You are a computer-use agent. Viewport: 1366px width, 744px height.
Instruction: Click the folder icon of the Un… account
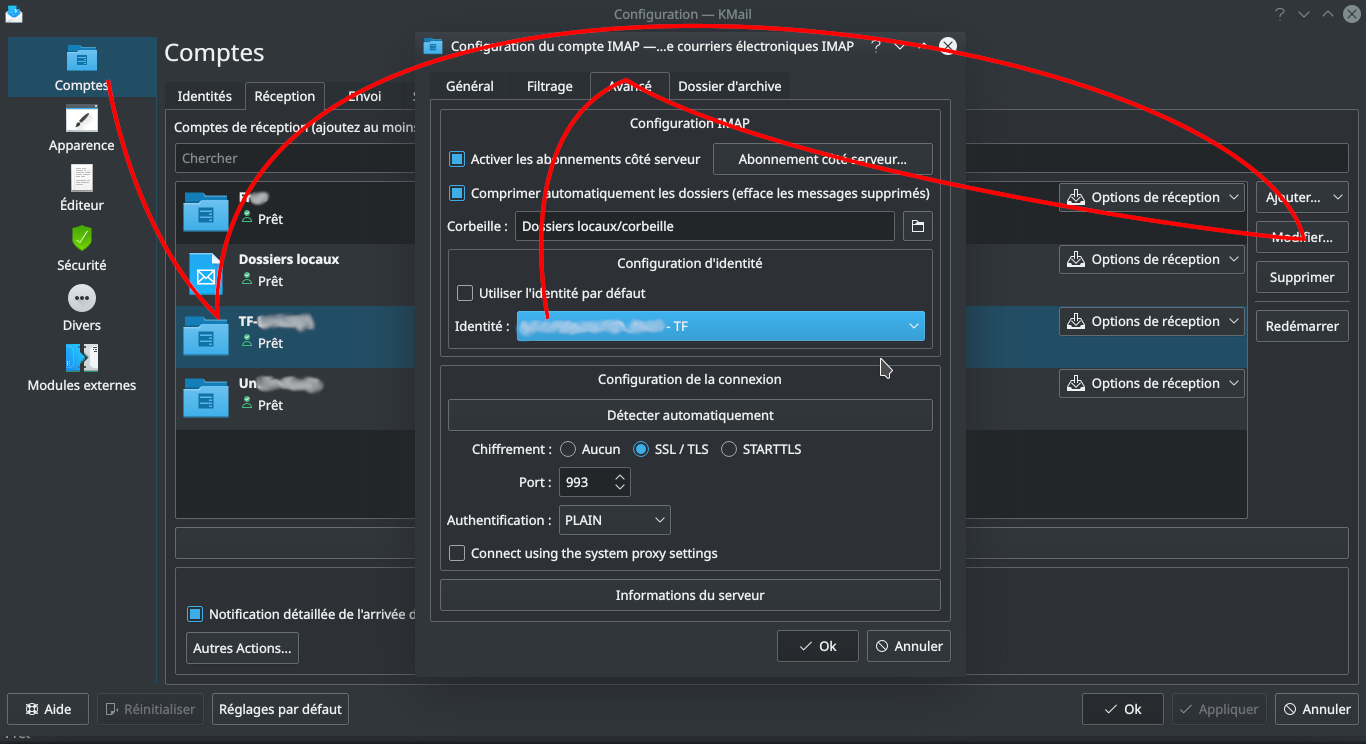coord(206,399)
